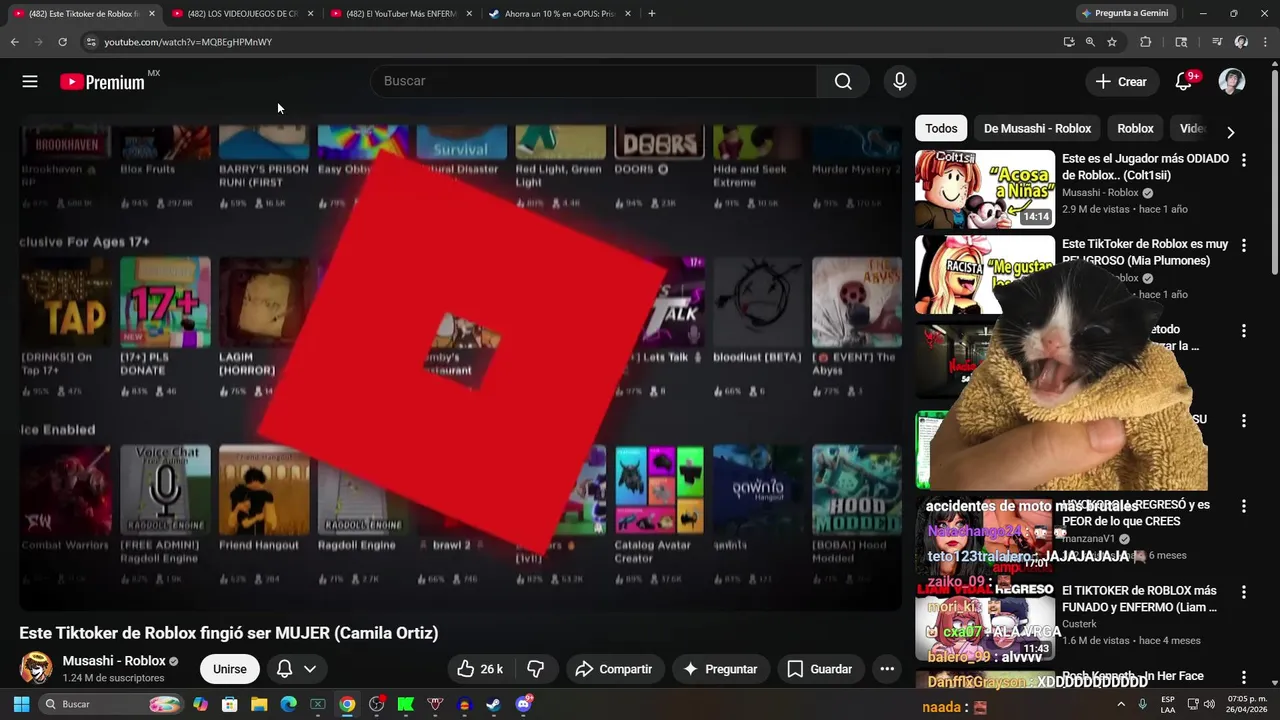
Task: Click the Buscar search input field
Action: click(594, 82)
